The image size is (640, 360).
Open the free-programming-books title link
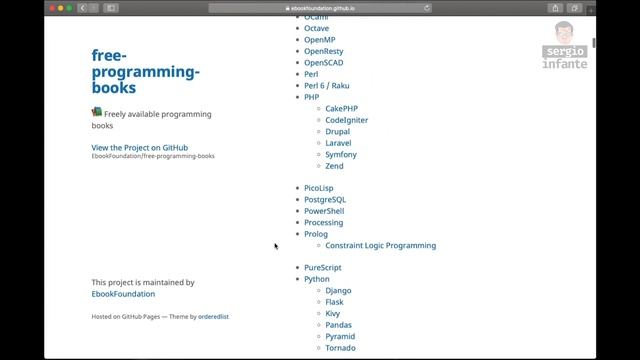(146, 71)
